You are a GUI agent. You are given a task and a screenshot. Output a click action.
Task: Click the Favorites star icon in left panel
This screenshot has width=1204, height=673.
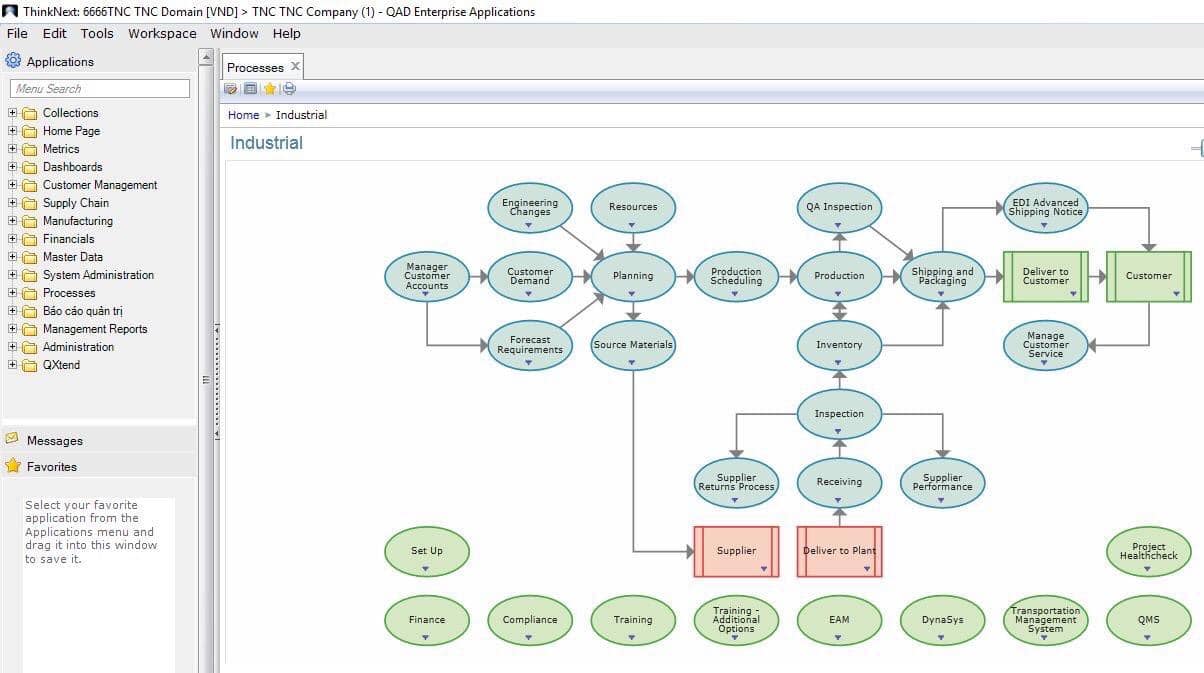click(x=13, y=466)
